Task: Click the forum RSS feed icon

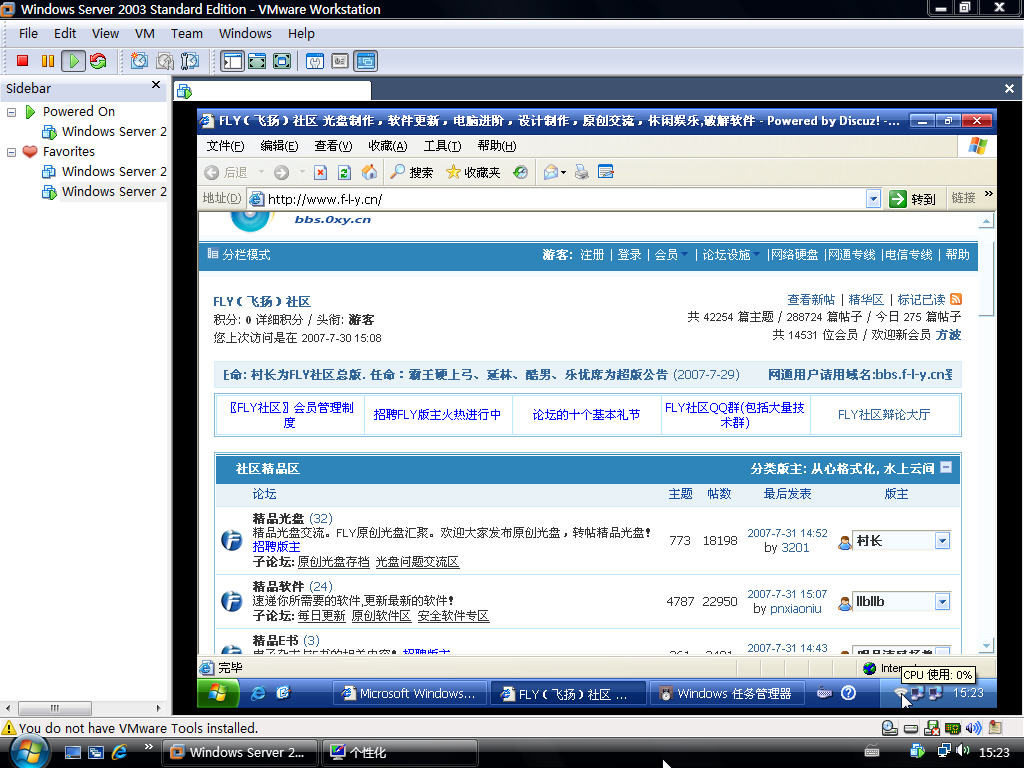Action: pyautogui.click(x=956, y=299)
